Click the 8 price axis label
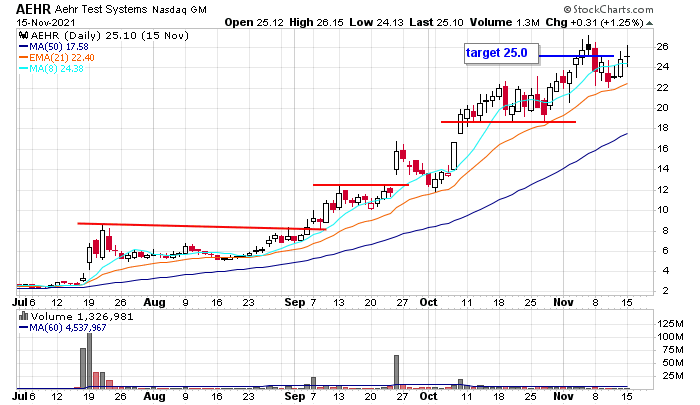 pyautogui.click(x=665, y=230)
